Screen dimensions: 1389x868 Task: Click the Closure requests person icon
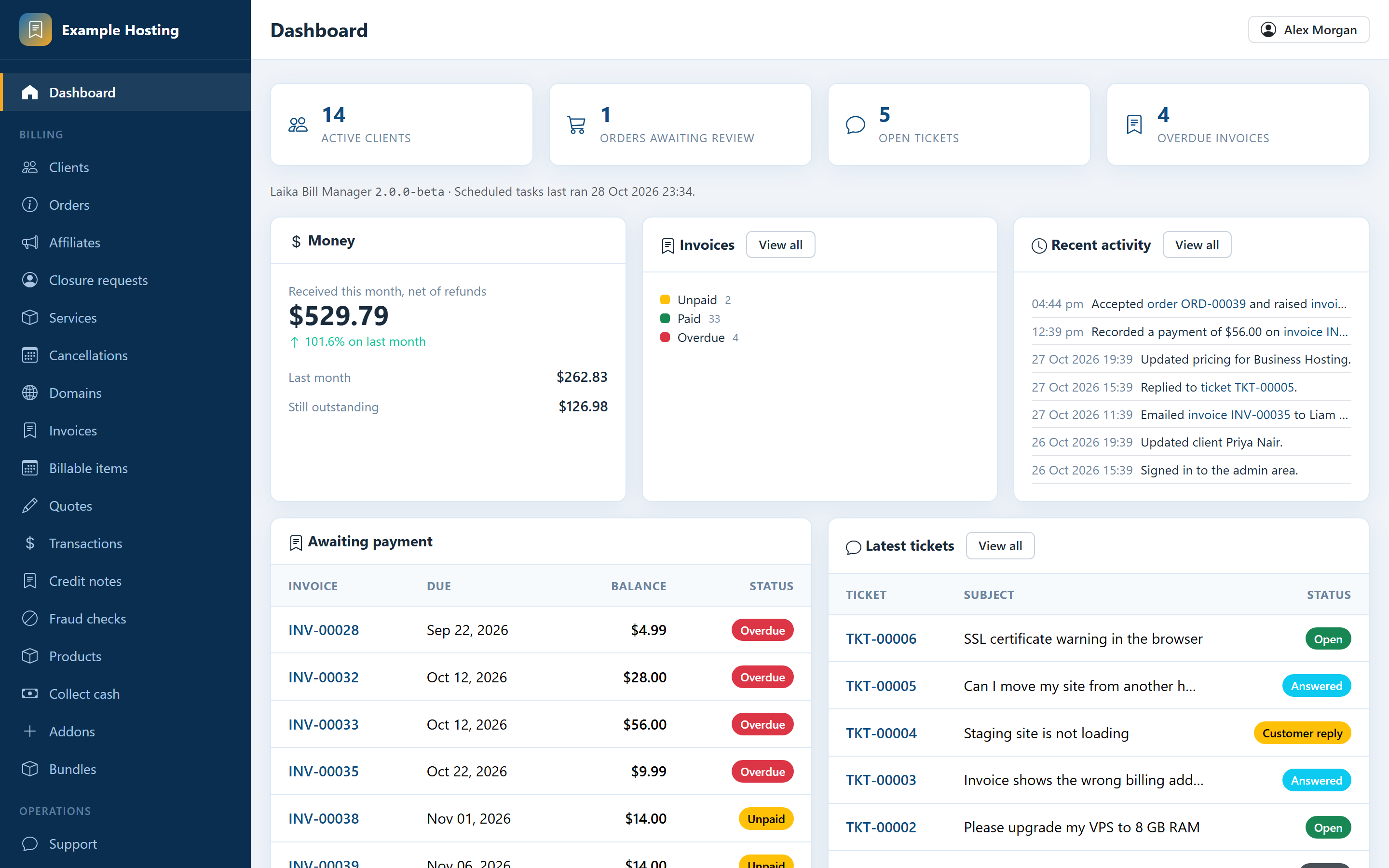(30, 280)
